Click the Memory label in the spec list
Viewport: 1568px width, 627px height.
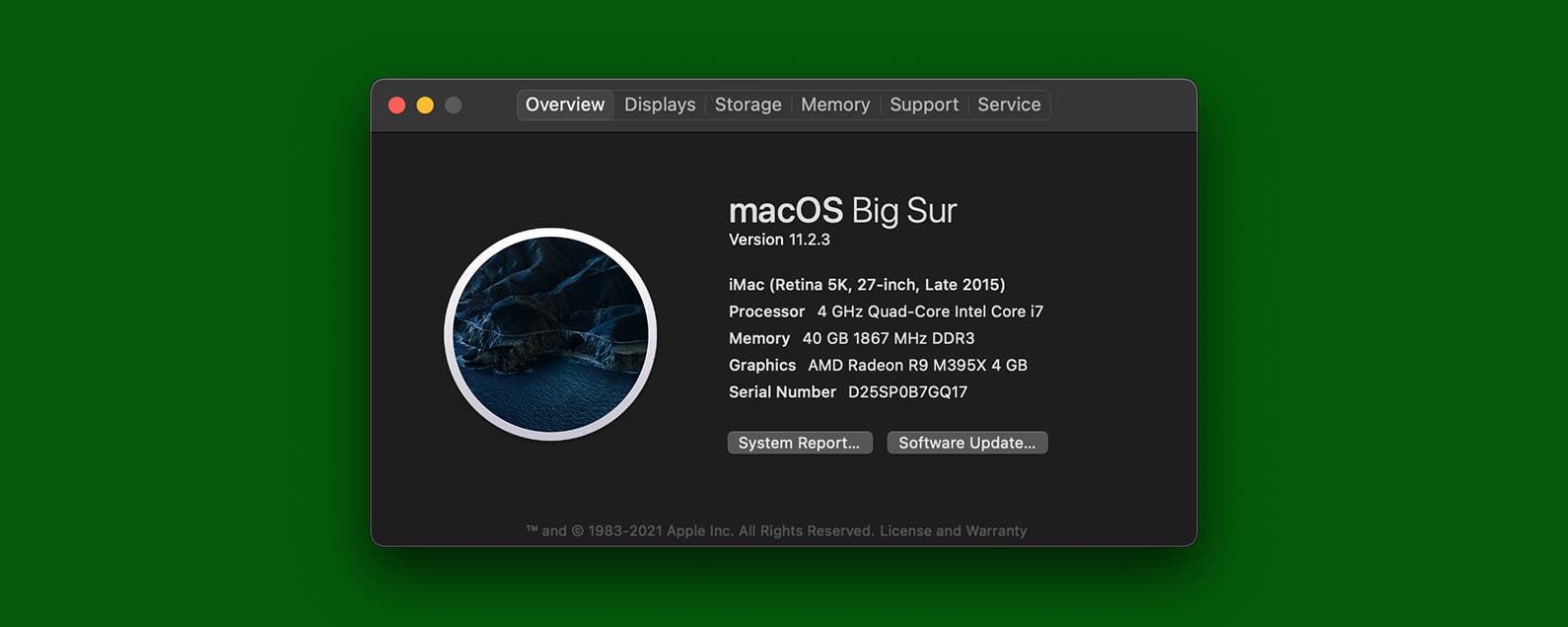point(759,338)
